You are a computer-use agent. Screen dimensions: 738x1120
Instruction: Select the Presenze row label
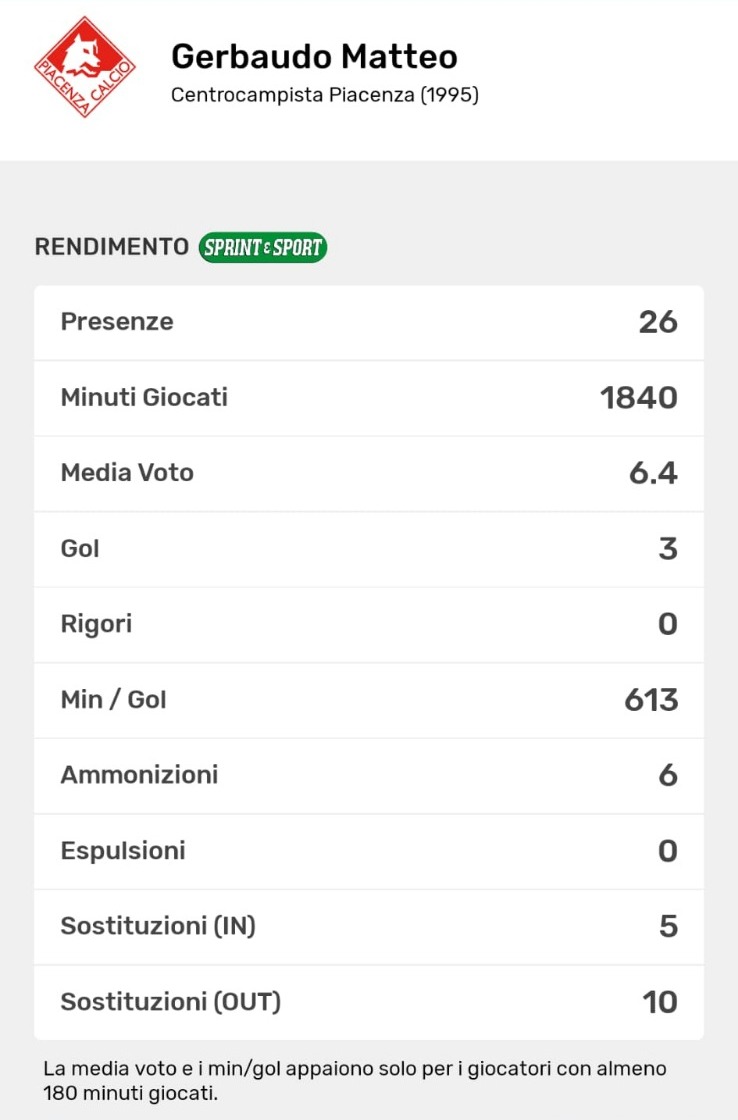[x=117, y=322]
